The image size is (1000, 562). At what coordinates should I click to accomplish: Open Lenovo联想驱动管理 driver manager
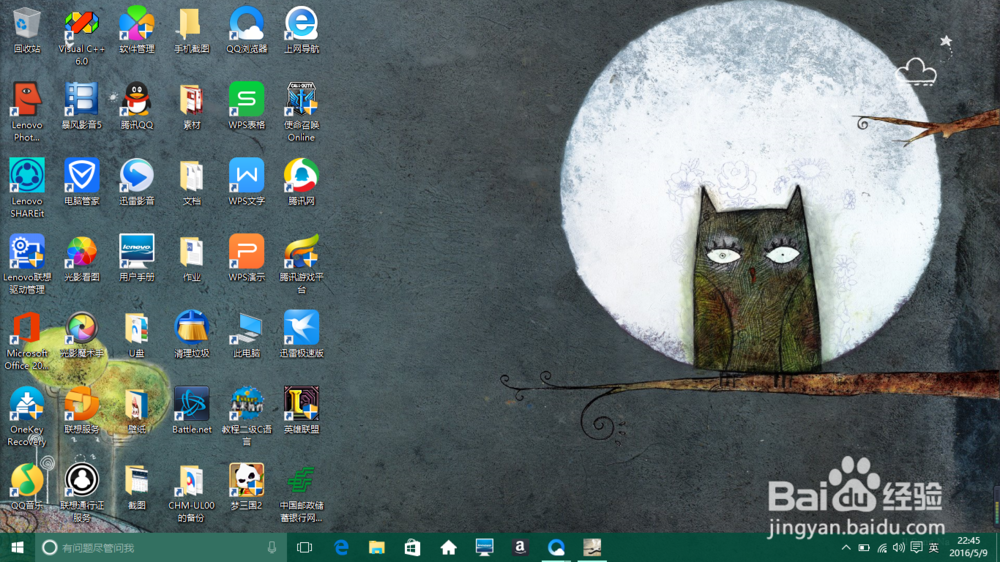click(x=27, y=264)
